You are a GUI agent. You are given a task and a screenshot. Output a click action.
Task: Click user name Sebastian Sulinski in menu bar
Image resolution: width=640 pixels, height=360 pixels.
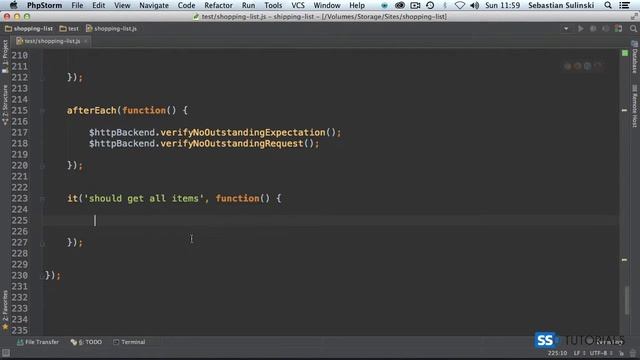(x=561, y=5)
